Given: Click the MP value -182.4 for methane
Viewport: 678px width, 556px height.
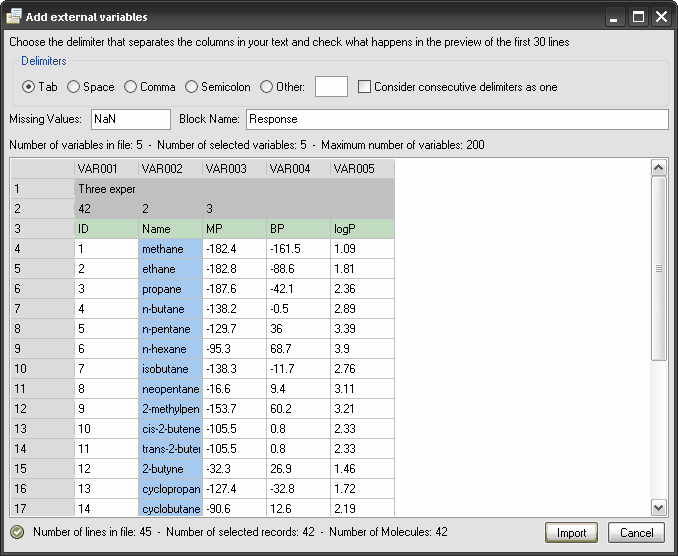Looking at the screenshot, I should [x=234, y=249].
